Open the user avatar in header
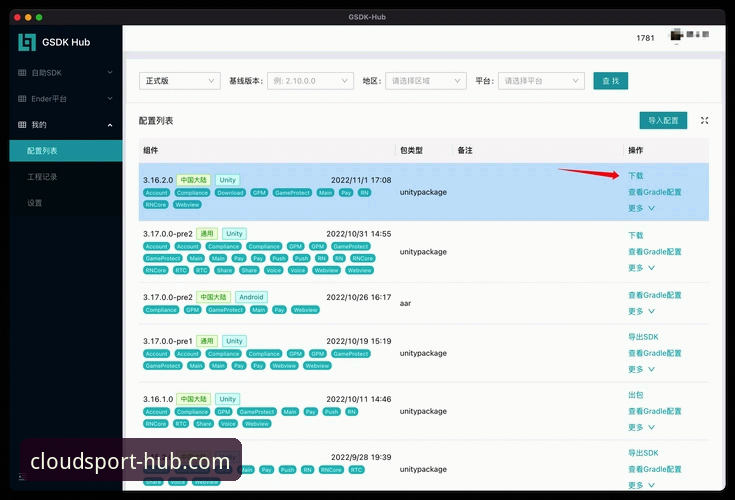Image resolution: width=735 pixels, height=500 pixels. click(x=676, y=35)
